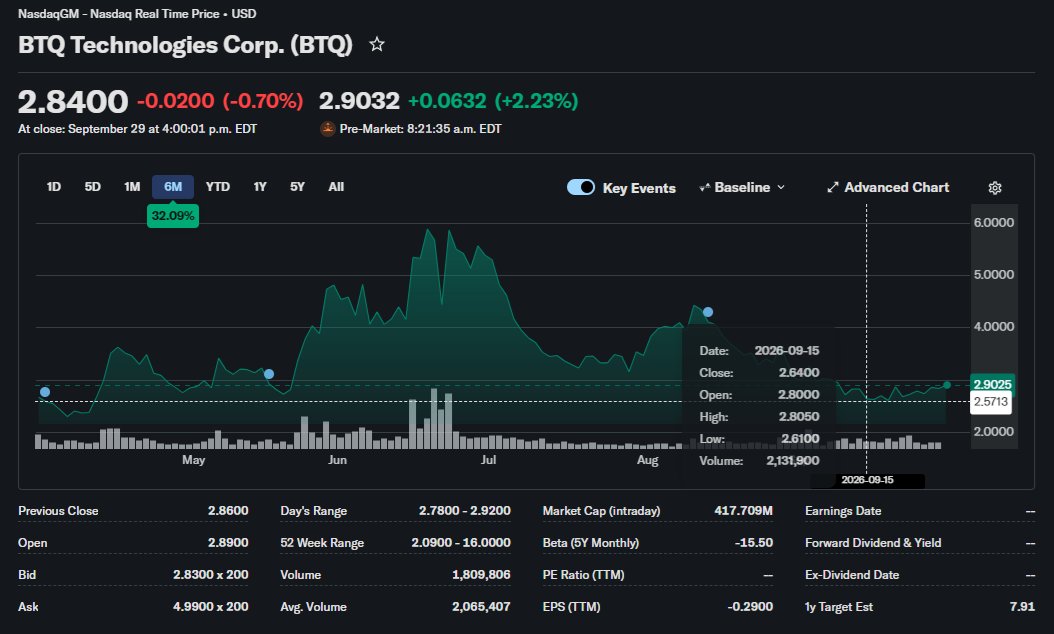
Task: Click the PE Ratio (TTM) label
Action: (x=583, y=575)
